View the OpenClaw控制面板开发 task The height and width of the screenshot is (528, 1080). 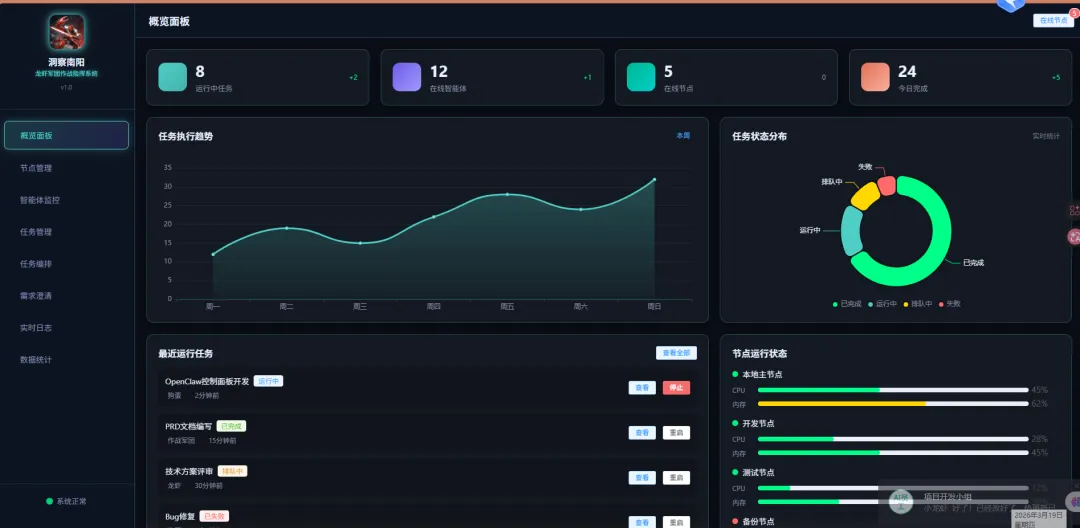click(x=642, y=388)
